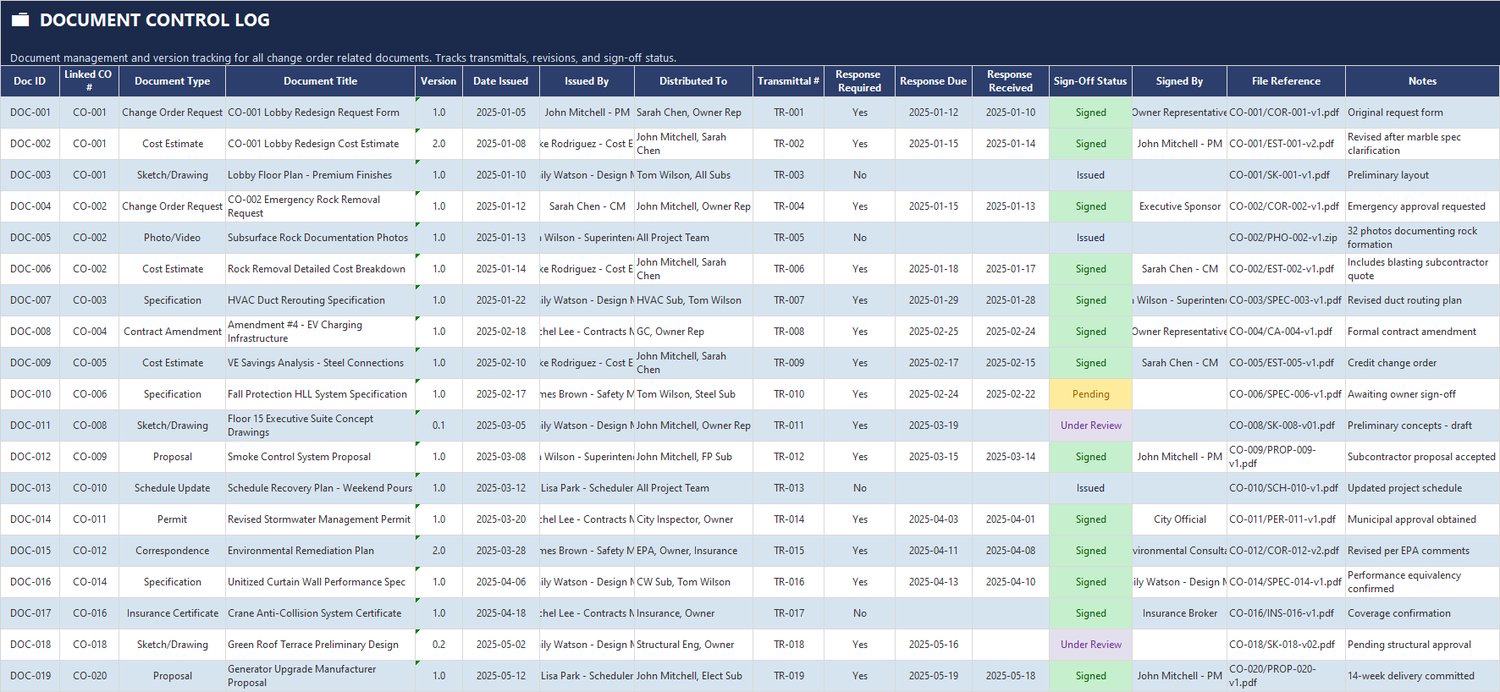Click the TR-004 transmittal cell
The width and height of the screenshot is (1500, 692).
click(789, 206)
